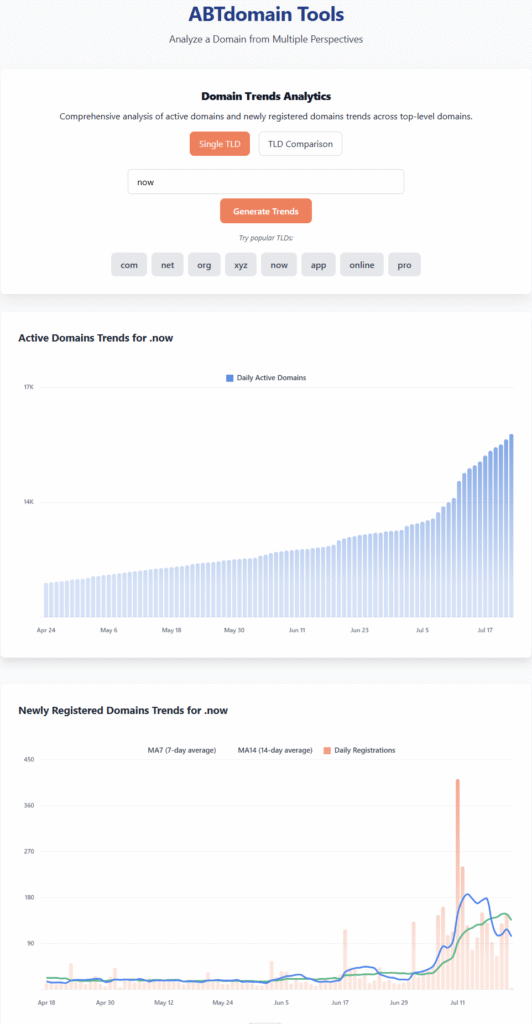The width and height of the screenshot is (532, 1024).
Task: Choose the com popular TLD chip
Action: pos(129,265)
